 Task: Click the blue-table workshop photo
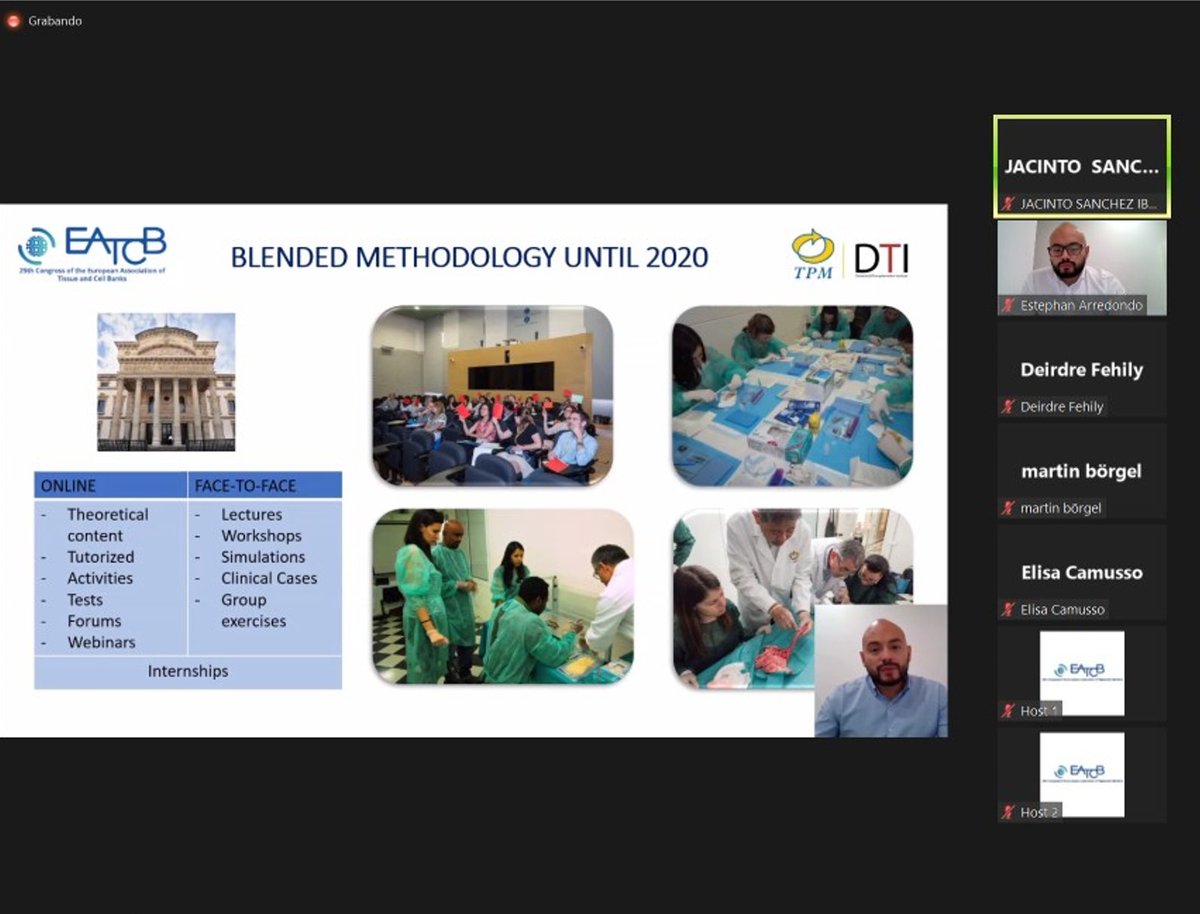coord(792,396)
